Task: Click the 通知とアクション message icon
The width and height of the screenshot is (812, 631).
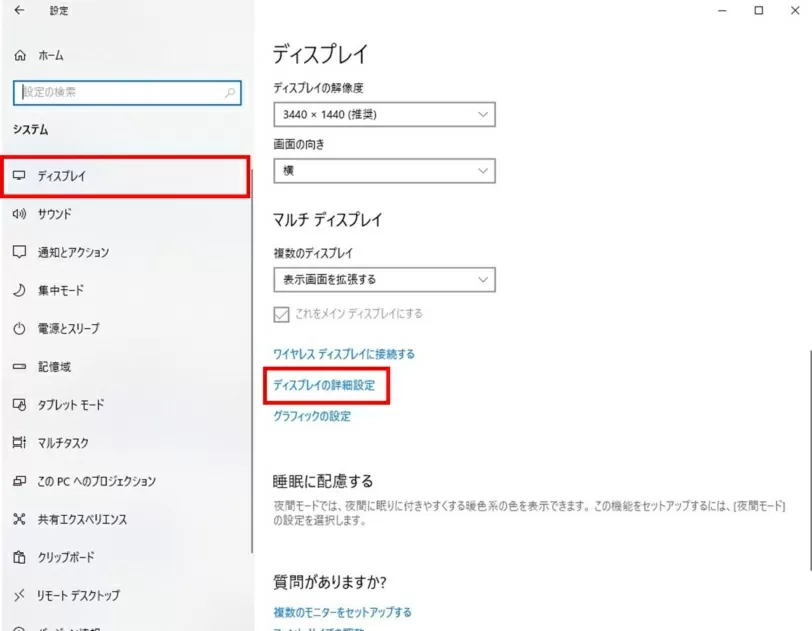Action: 19,252
